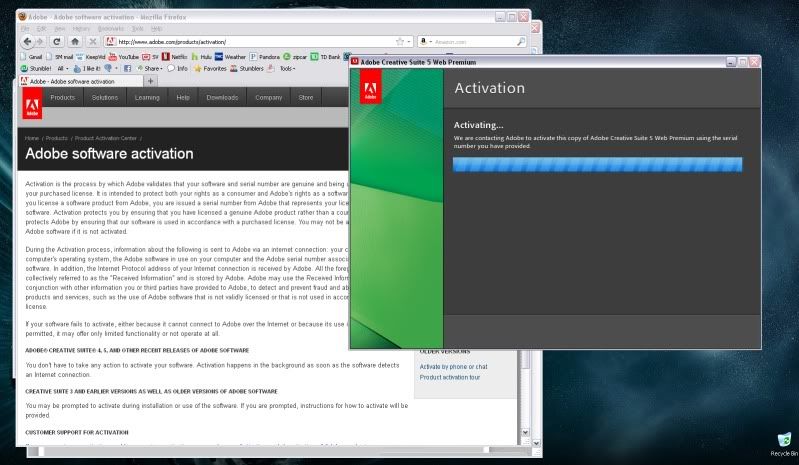The width and height of the screenshot is (799, 465).
Task: Open the address bar history dropdown arrow
Action: (x=409, y=42)
